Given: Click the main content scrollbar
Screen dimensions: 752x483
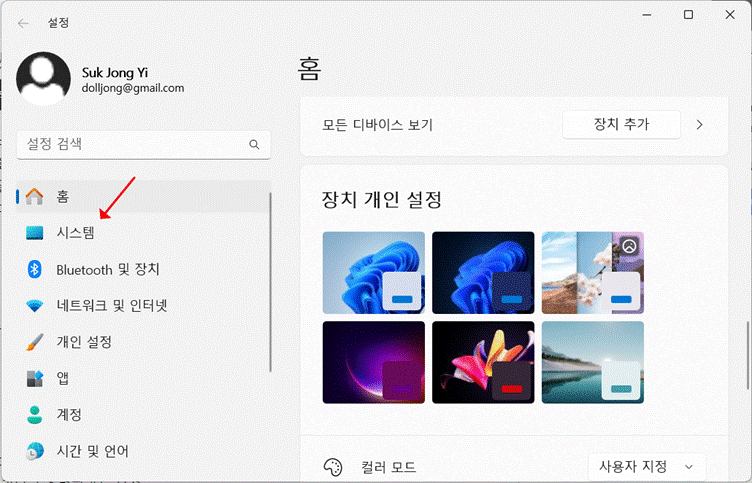Looking at the screenshot, I should 748,356.
